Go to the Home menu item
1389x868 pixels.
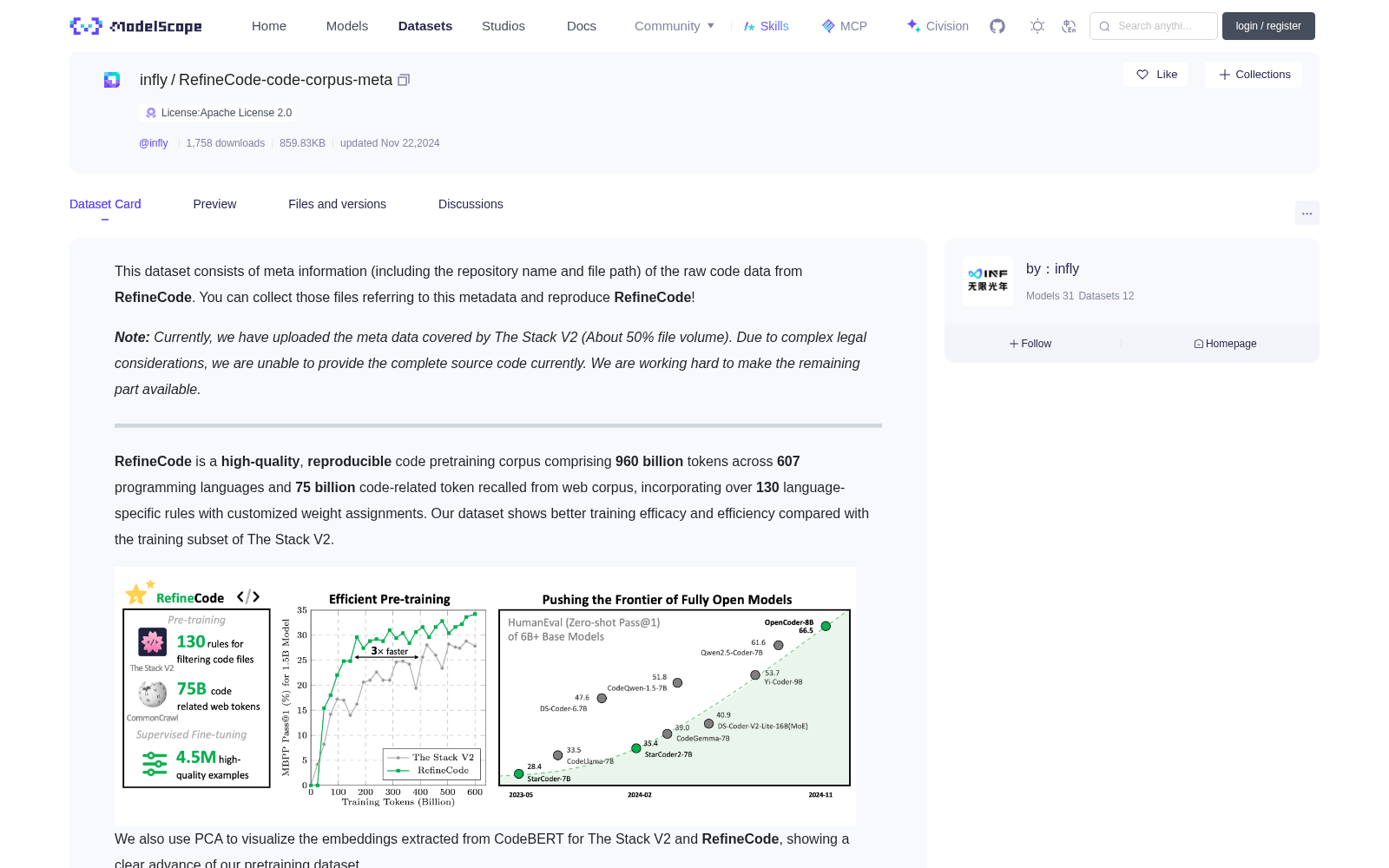(x=269, y=26)
